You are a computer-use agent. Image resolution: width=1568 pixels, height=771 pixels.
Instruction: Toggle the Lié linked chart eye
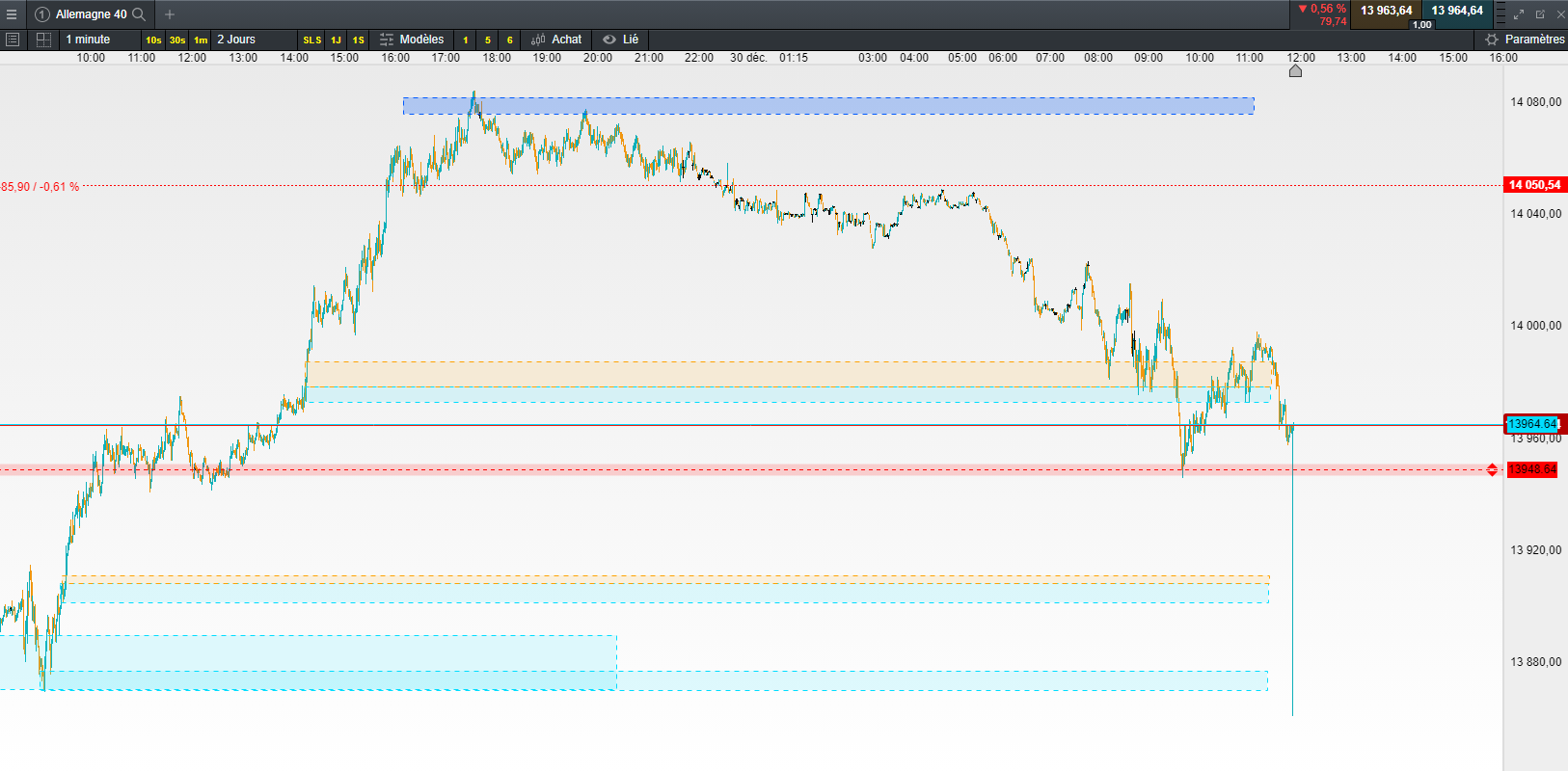coord(609,40)
